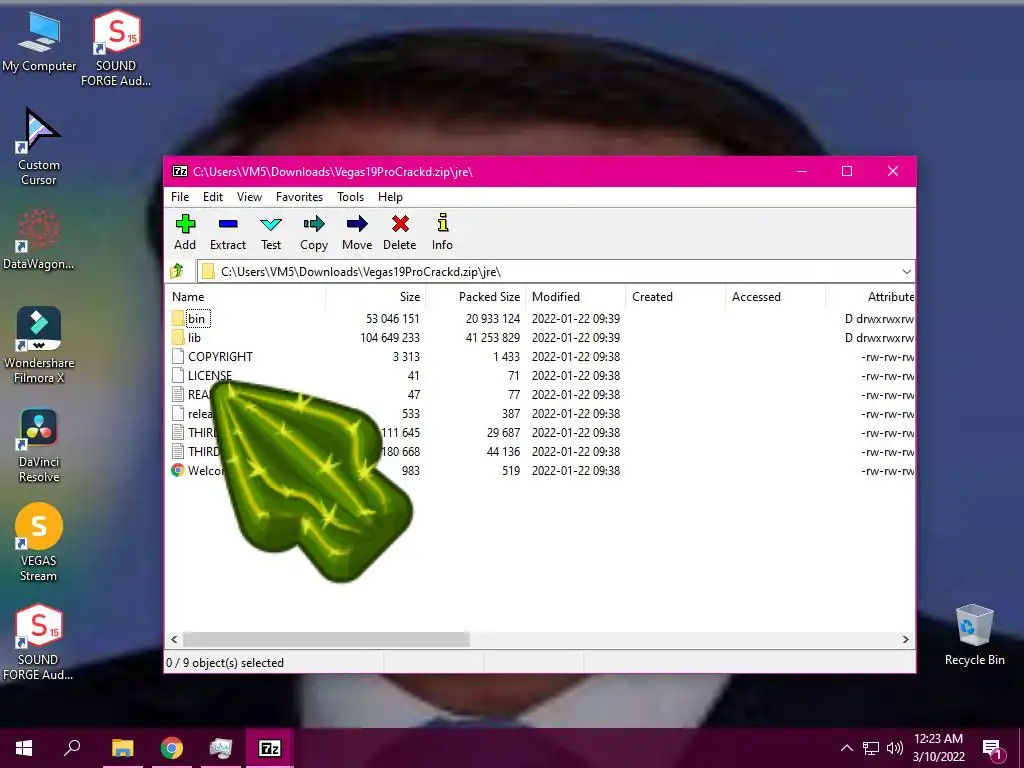Click the 44 136 packed size cell
This screenshot has width=1024, height=768.
point(504,451)
